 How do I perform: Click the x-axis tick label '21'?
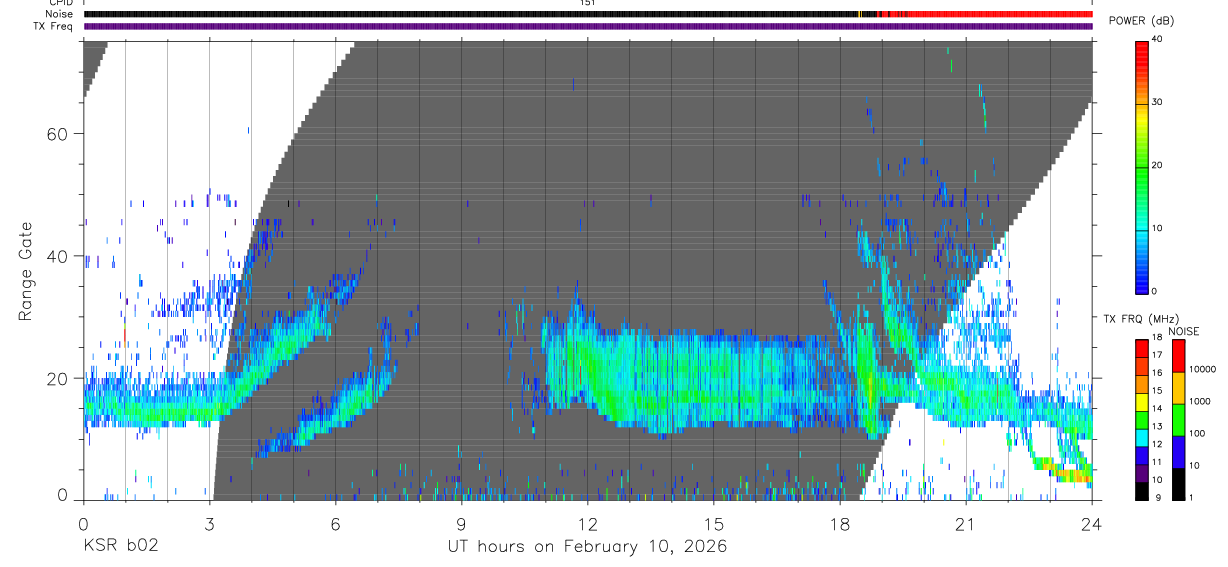click(965, 525)
